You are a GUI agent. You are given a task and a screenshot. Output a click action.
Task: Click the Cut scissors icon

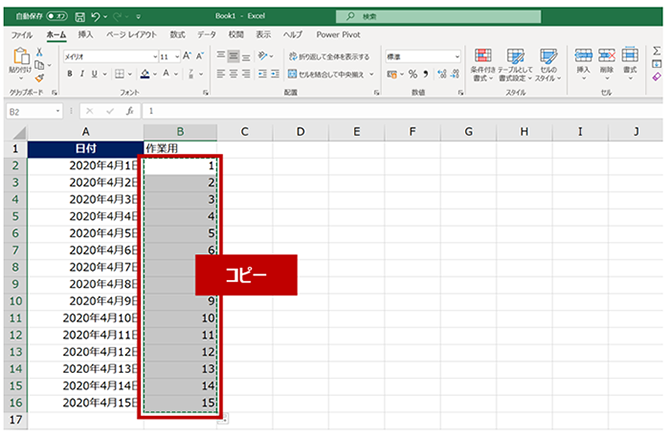[x=40, y=51]
